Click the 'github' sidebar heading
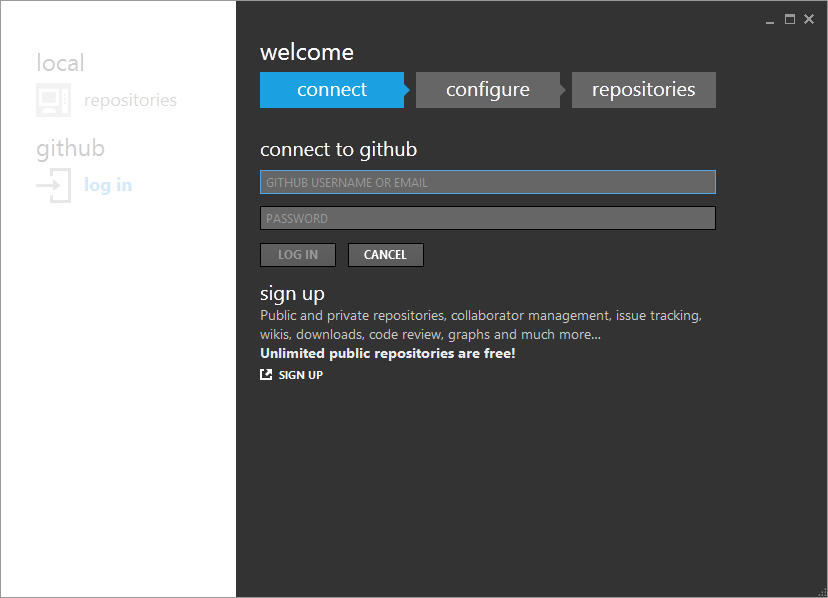Screen dimensions: 828x598 point(70,149)
